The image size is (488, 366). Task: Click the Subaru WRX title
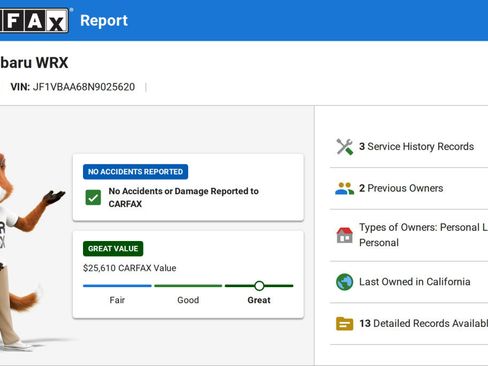pos(34,63)
